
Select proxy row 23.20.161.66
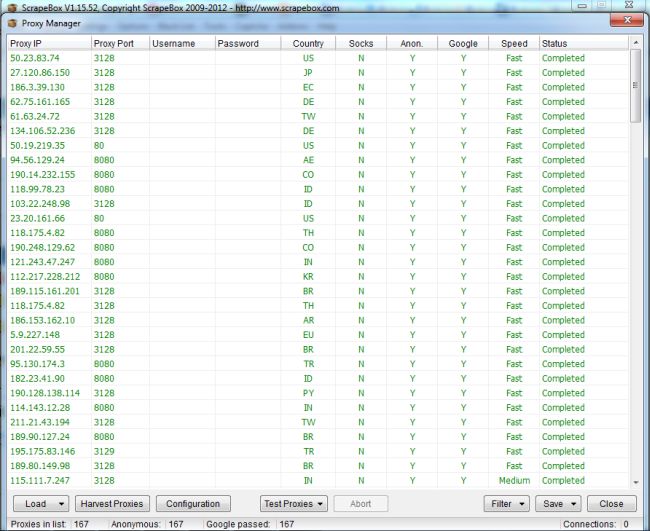(318, 218)
